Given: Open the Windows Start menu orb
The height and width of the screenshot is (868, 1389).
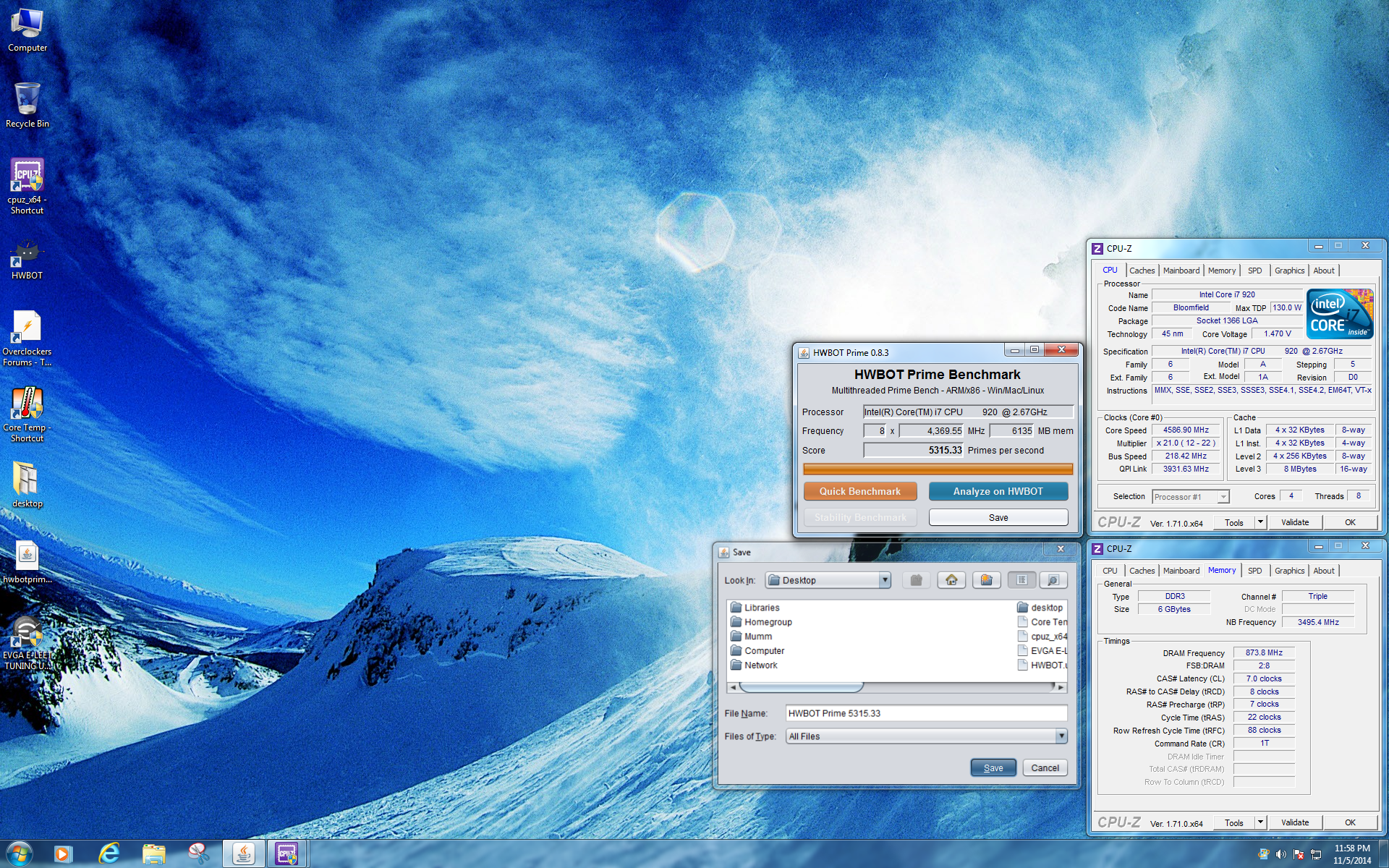Looking at the screenshot, I should click(x=19, y=854).
